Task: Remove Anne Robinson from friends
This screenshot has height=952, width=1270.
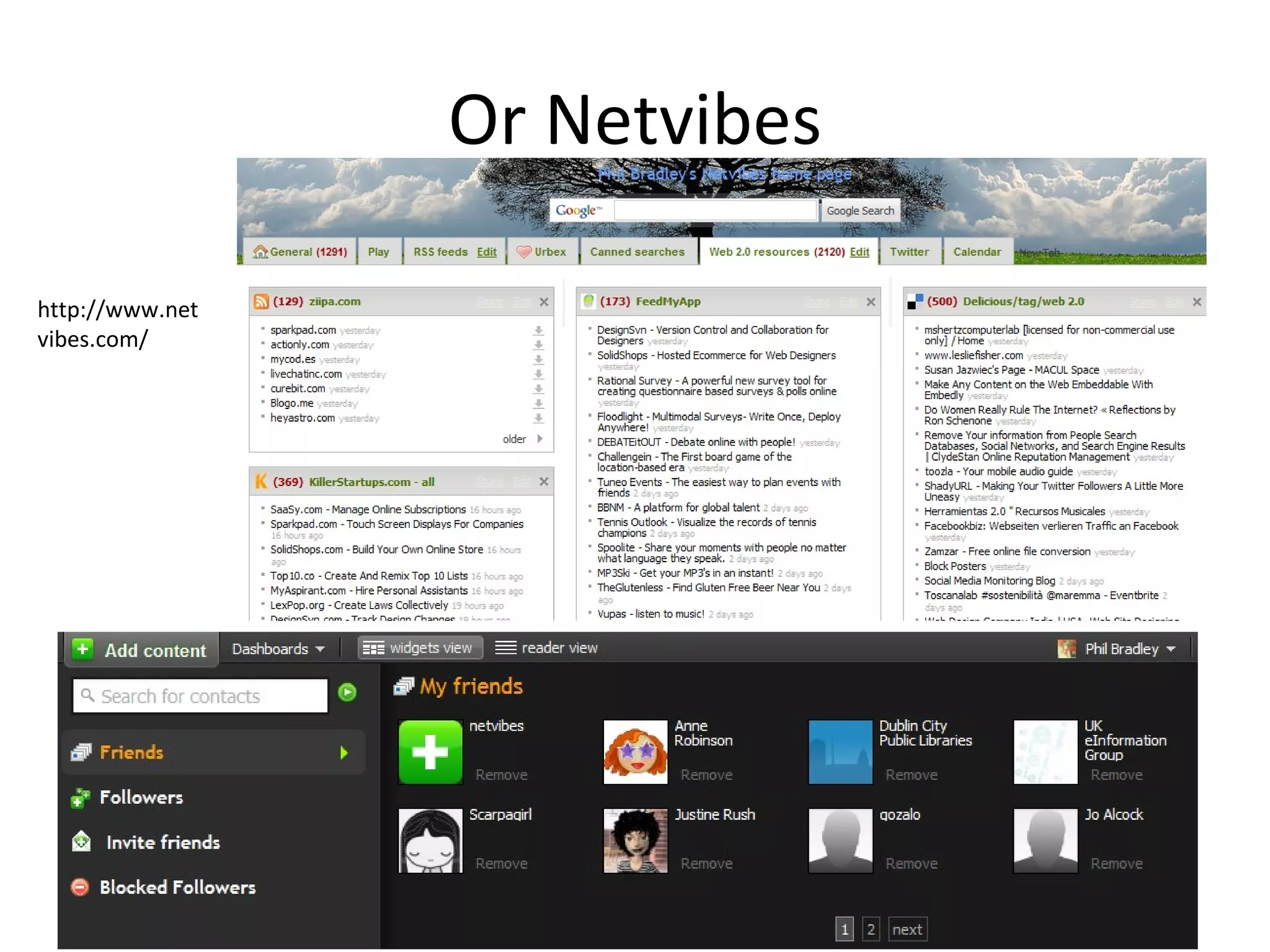Action: pos(706,775)
